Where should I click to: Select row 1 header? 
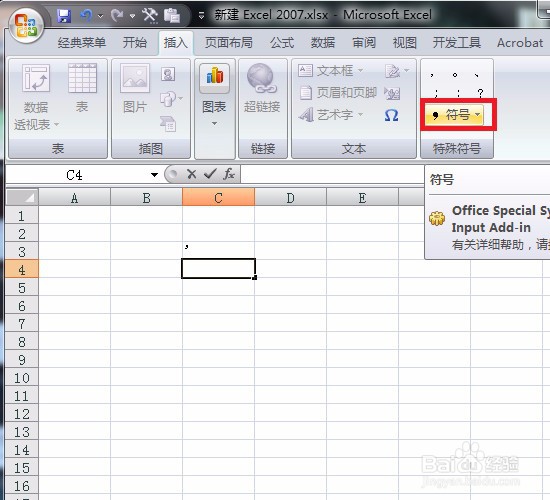point(22,215)
